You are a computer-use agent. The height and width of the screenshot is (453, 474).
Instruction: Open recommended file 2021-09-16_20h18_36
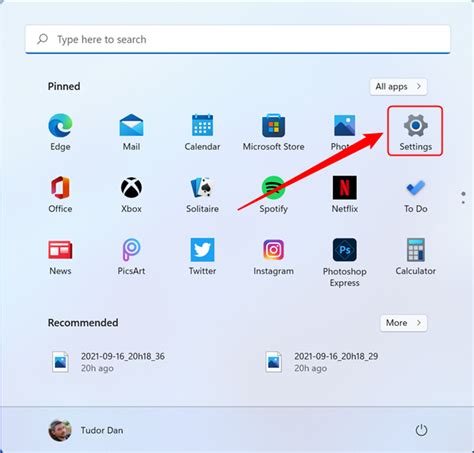coord(108,362)
